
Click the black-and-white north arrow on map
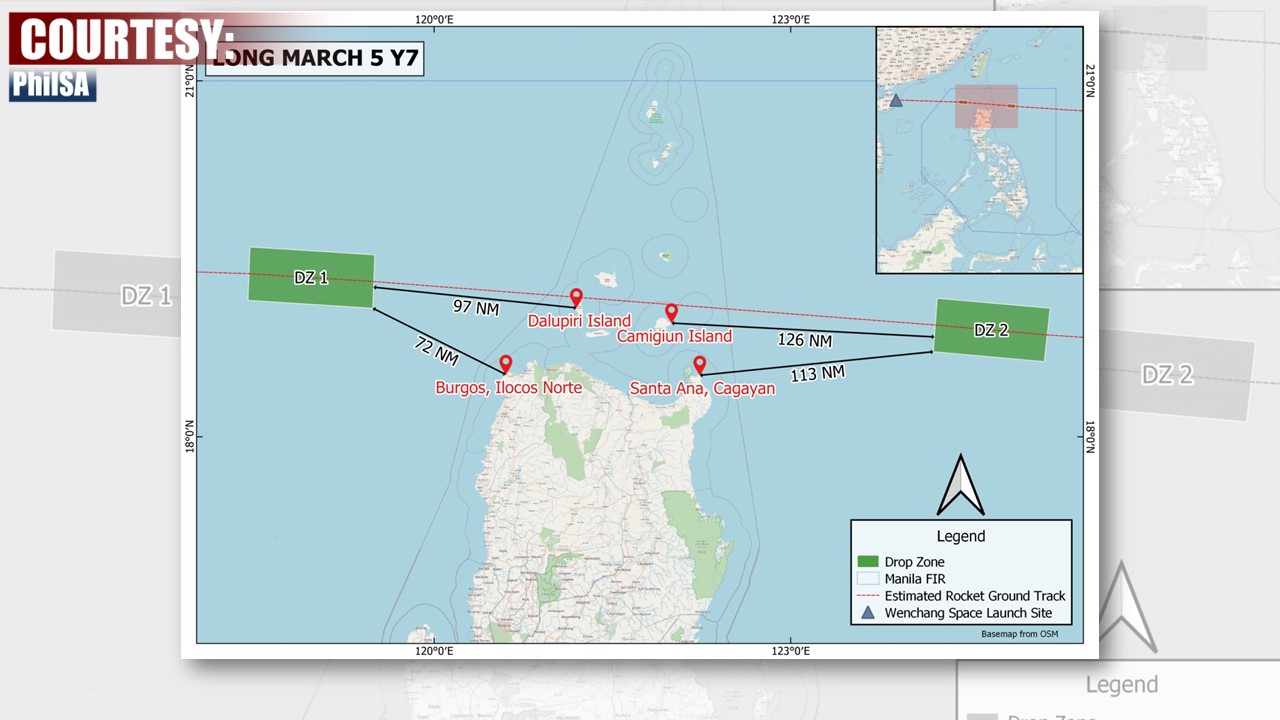[960, 486]
